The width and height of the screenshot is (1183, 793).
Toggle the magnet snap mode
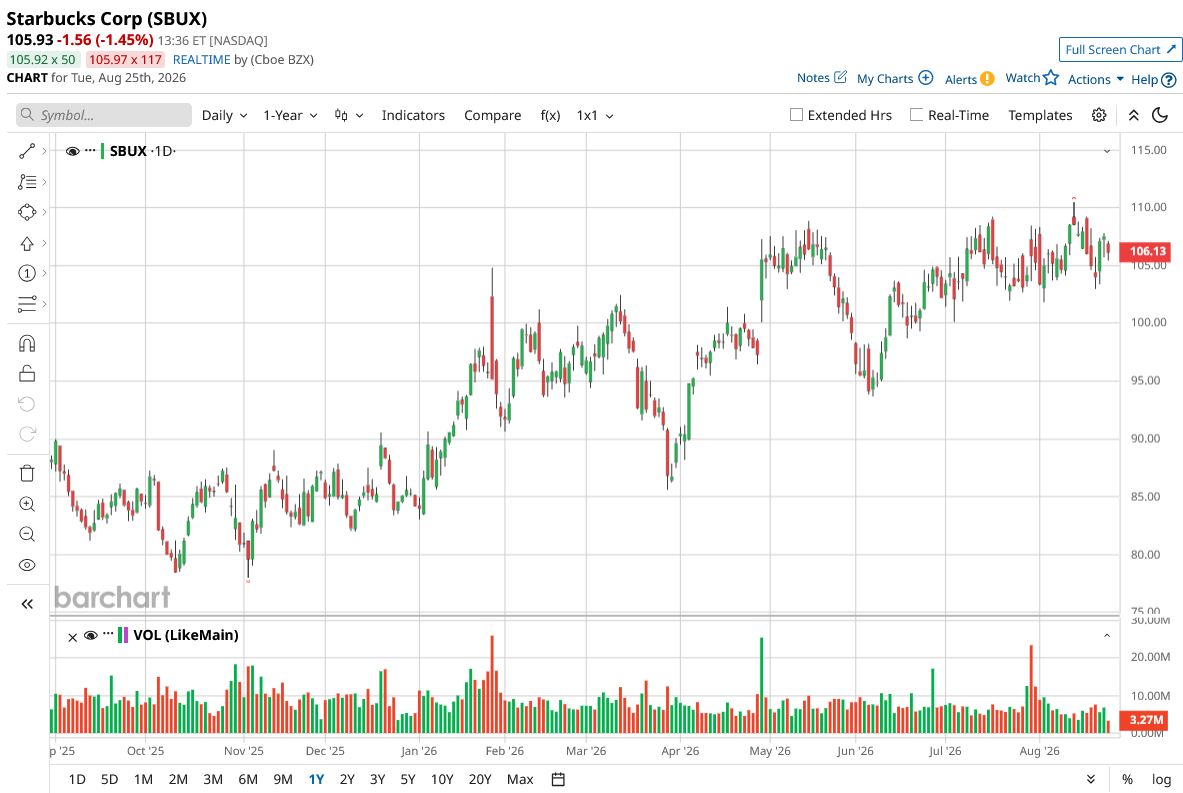[26, 344]
